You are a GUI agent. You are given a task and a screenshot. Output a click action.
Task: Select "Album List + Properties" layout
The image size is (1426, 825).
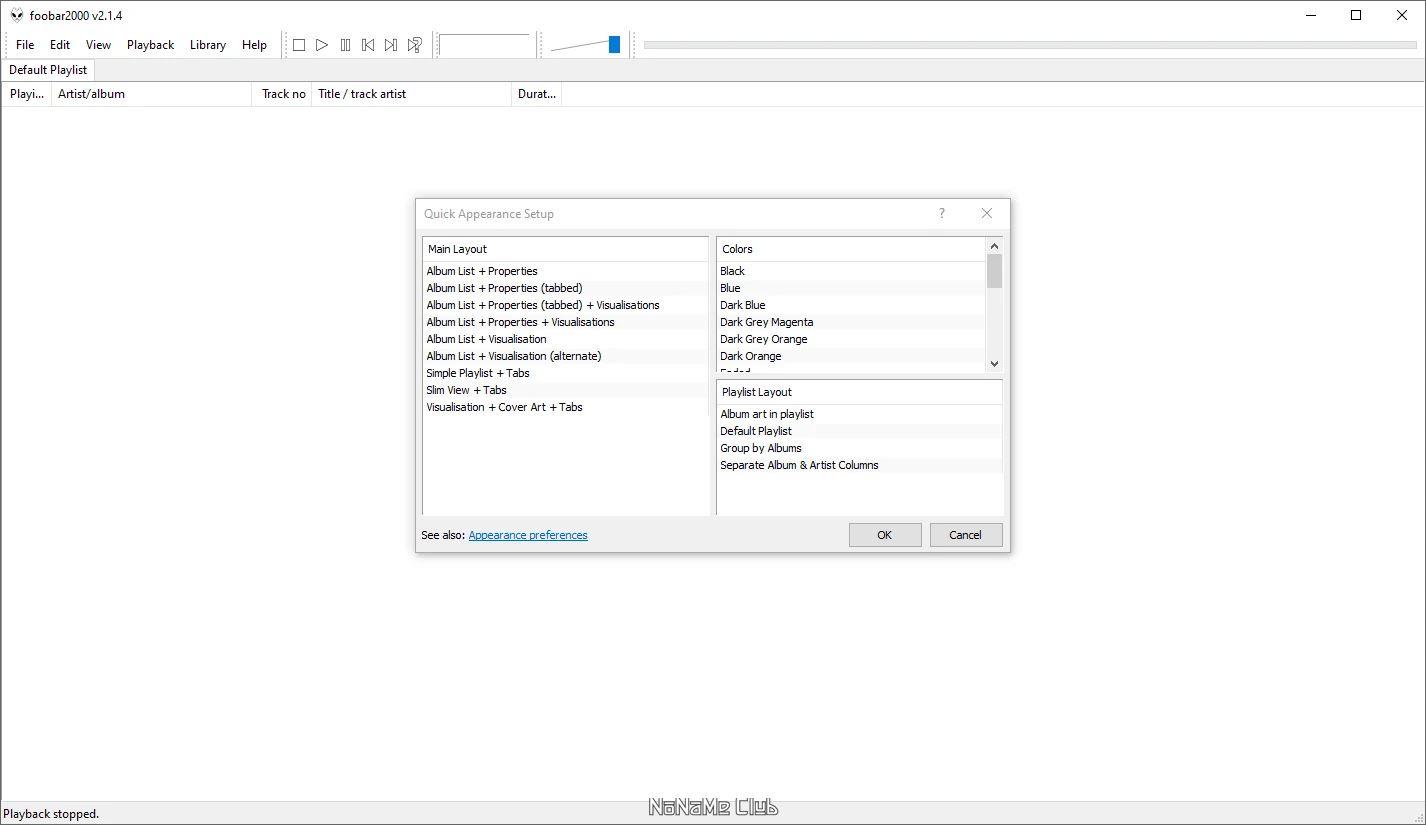click(565, 271)
